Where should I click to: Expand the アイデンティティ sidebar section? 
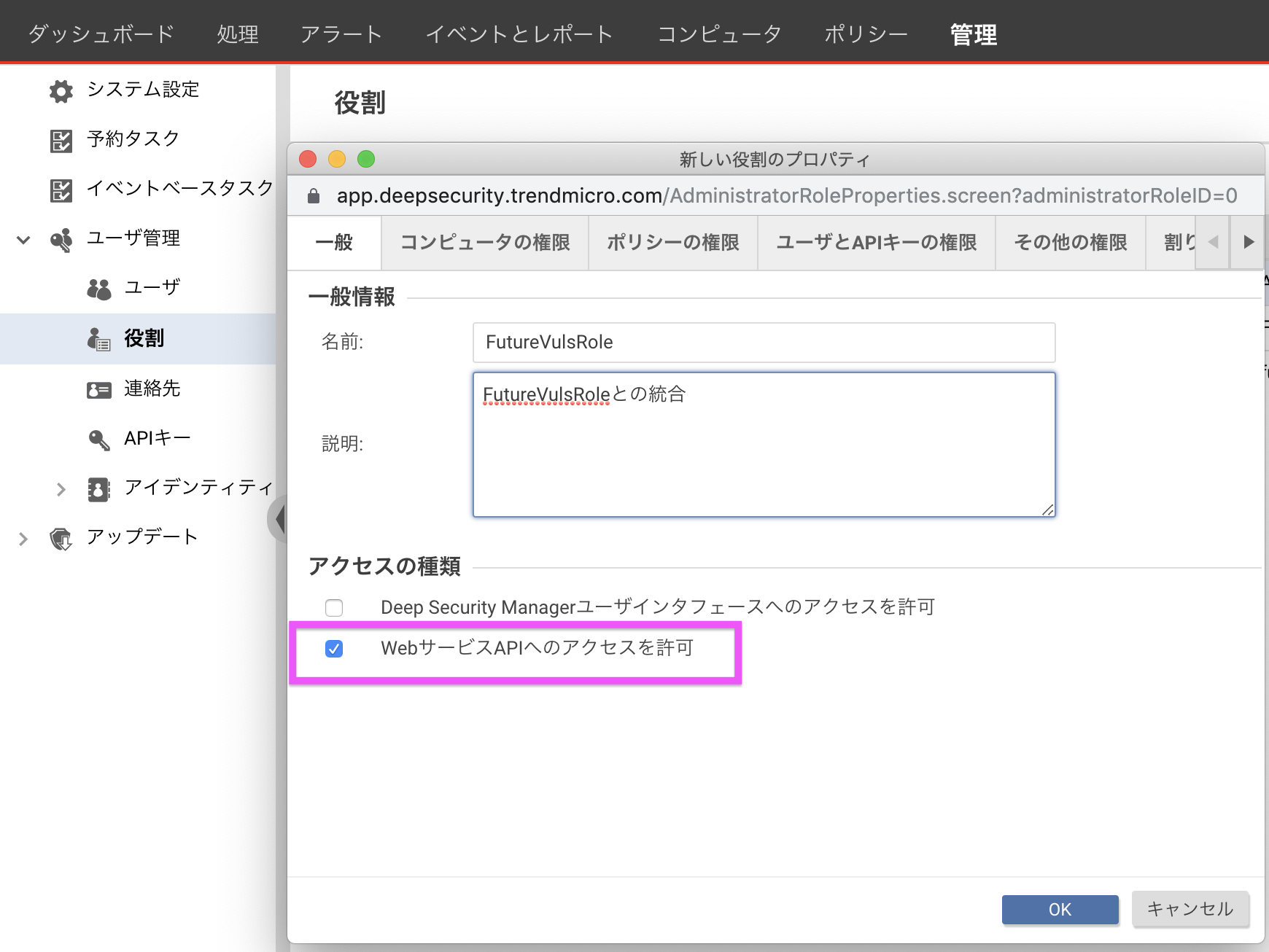point(61,488)
